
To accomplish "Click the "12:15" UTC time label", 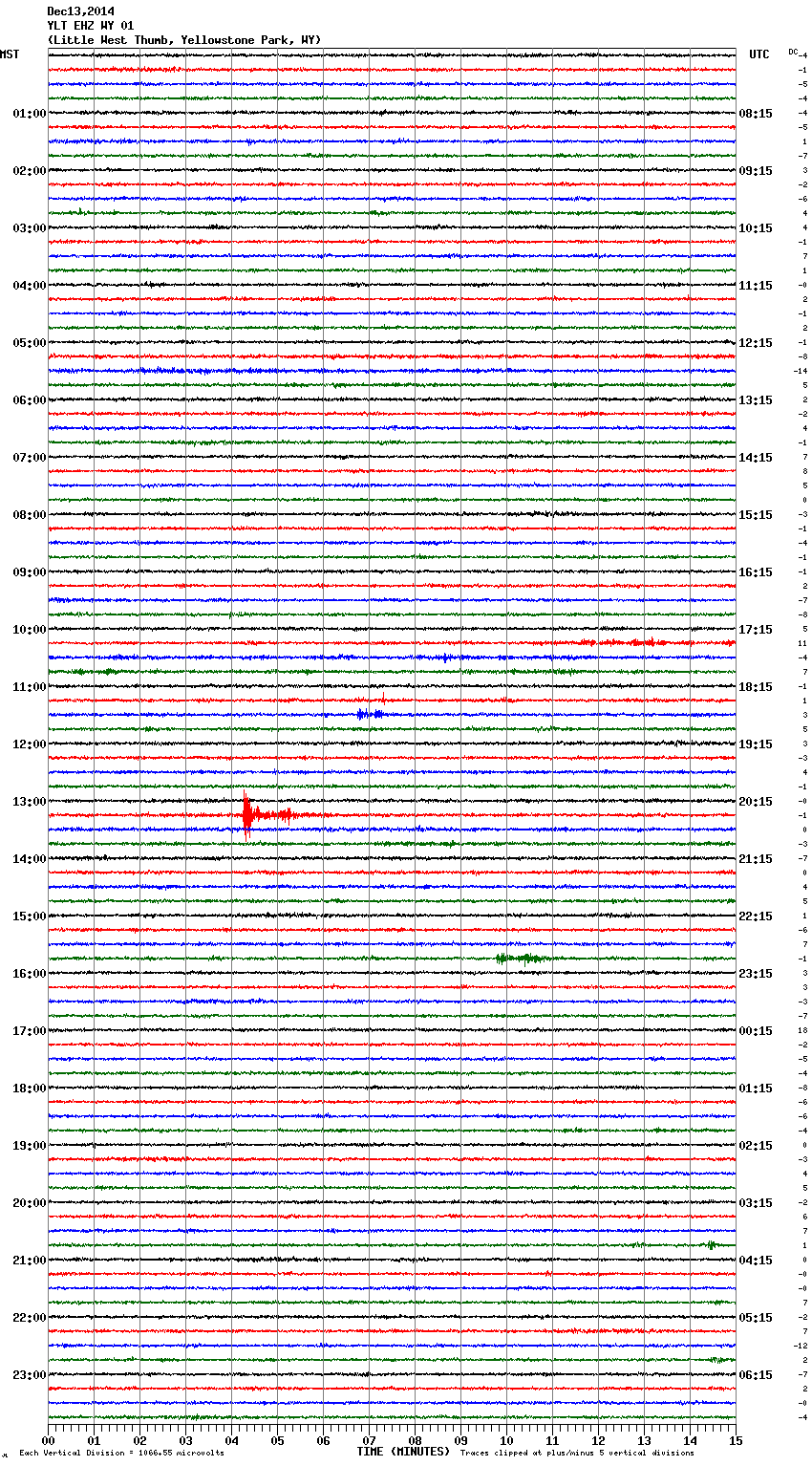I will 756,343.
